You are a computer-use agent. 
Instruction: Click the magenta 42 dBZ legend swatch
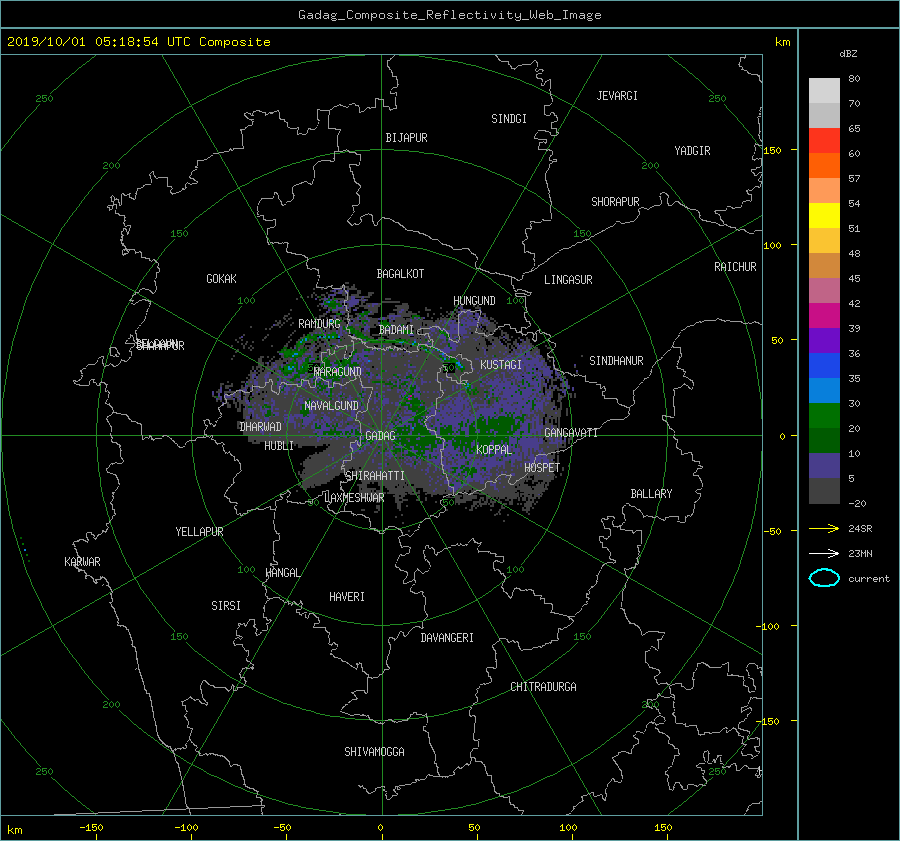[824, 315]
